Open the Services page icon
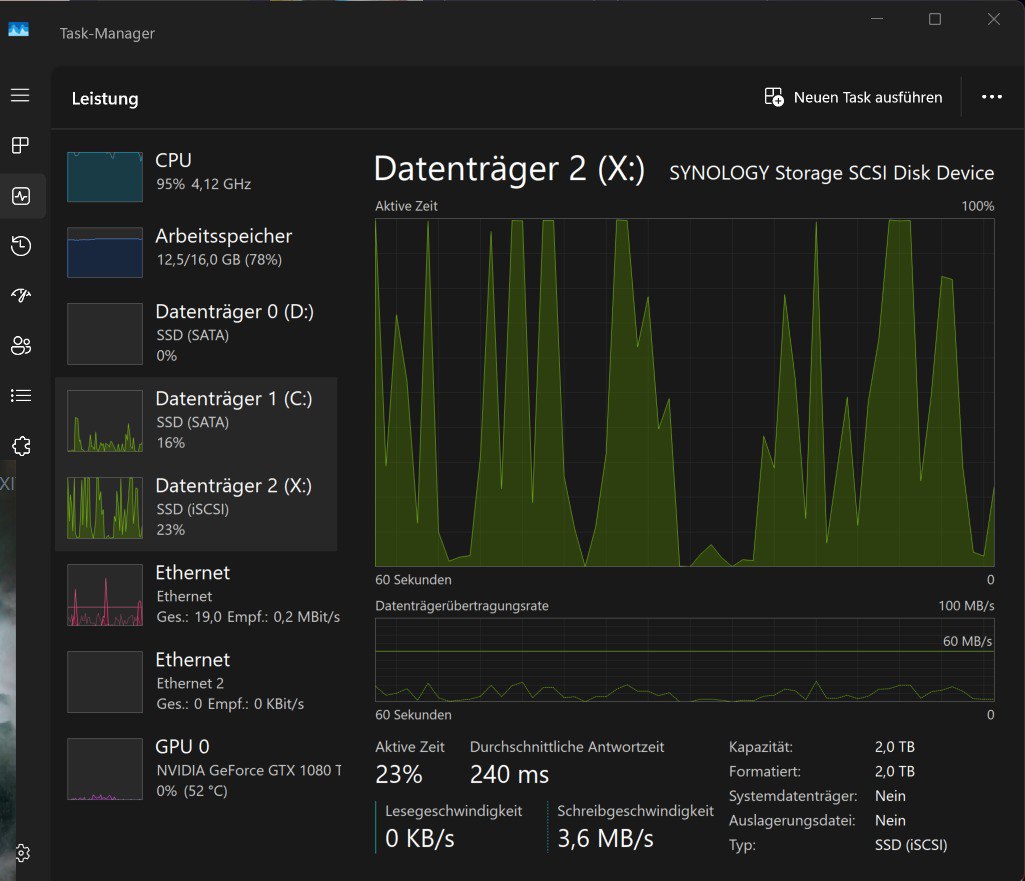 tap(21, 446)
